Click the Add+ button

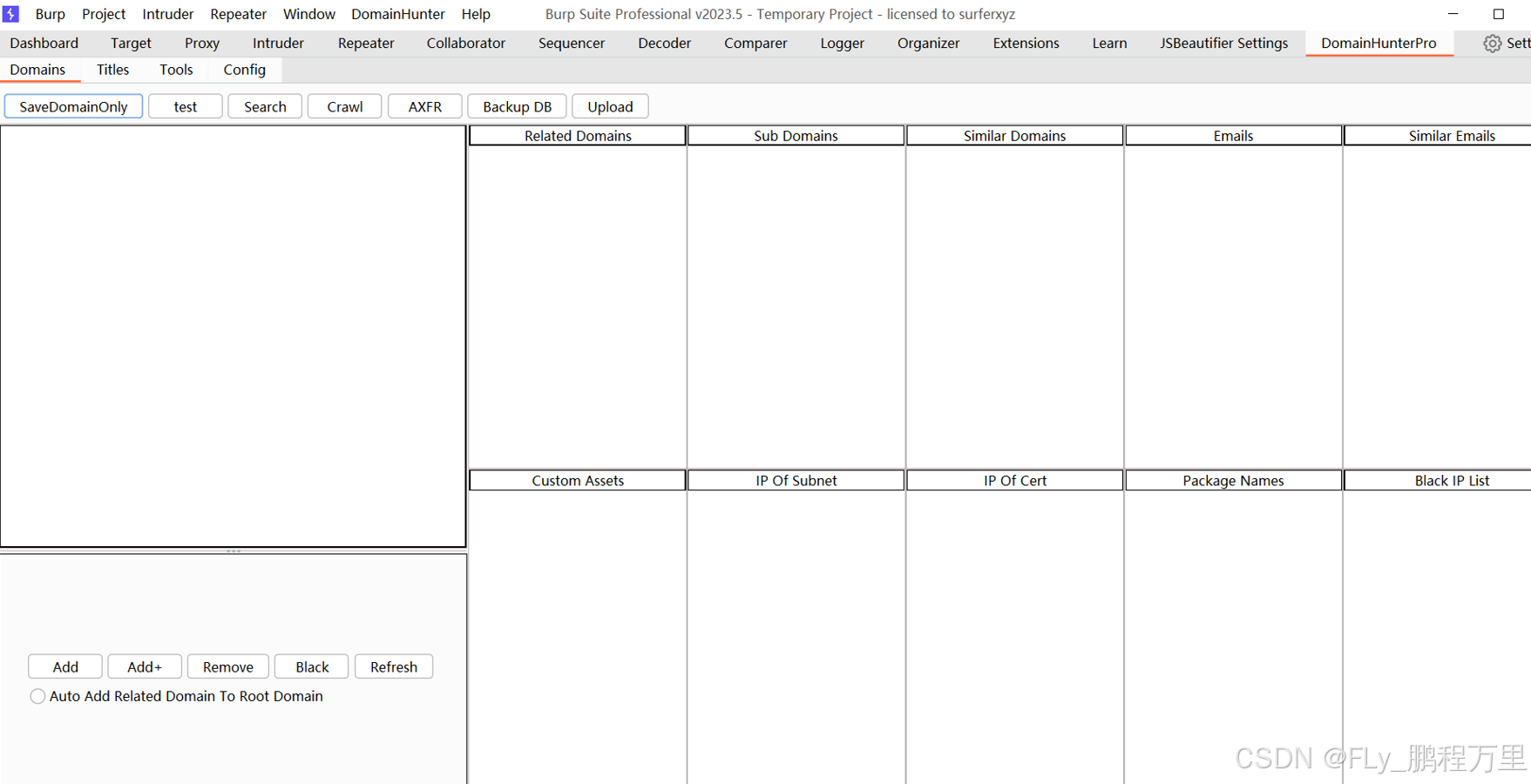[145, 666]
